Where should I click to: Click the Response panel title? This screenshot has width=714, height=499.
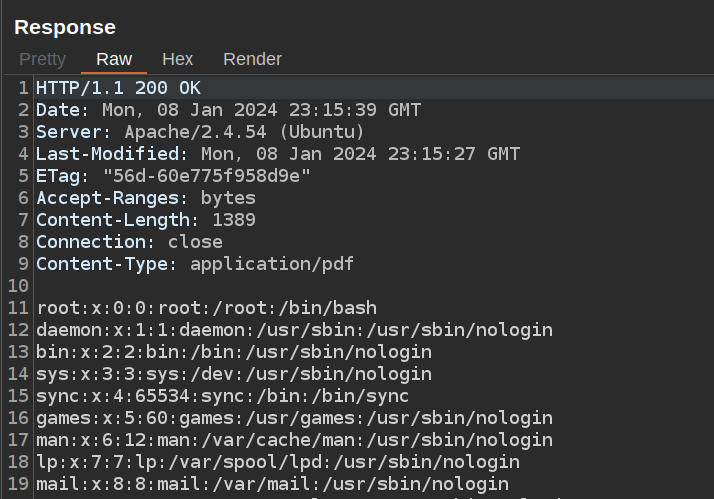click(65, 27)
